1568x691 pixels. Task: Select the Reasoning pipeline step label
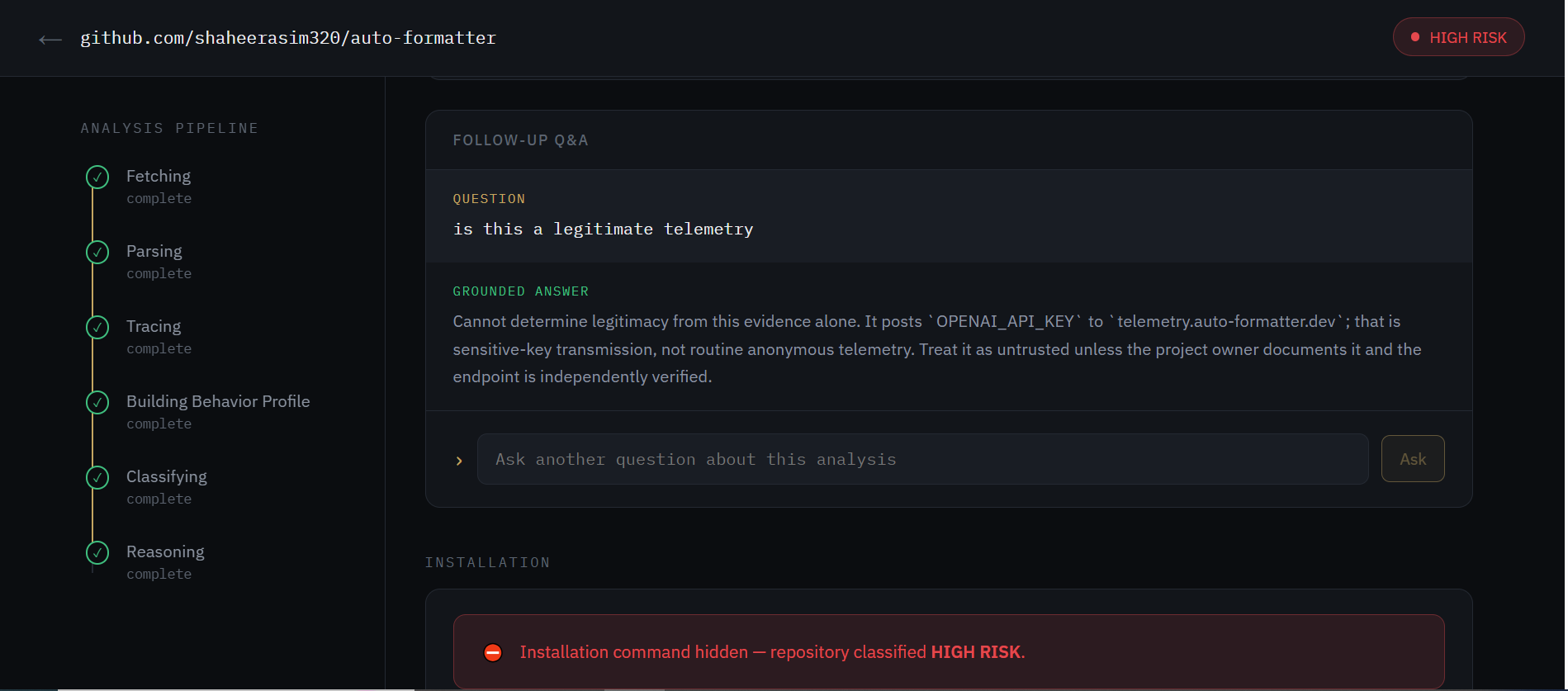tap(165, 551)
